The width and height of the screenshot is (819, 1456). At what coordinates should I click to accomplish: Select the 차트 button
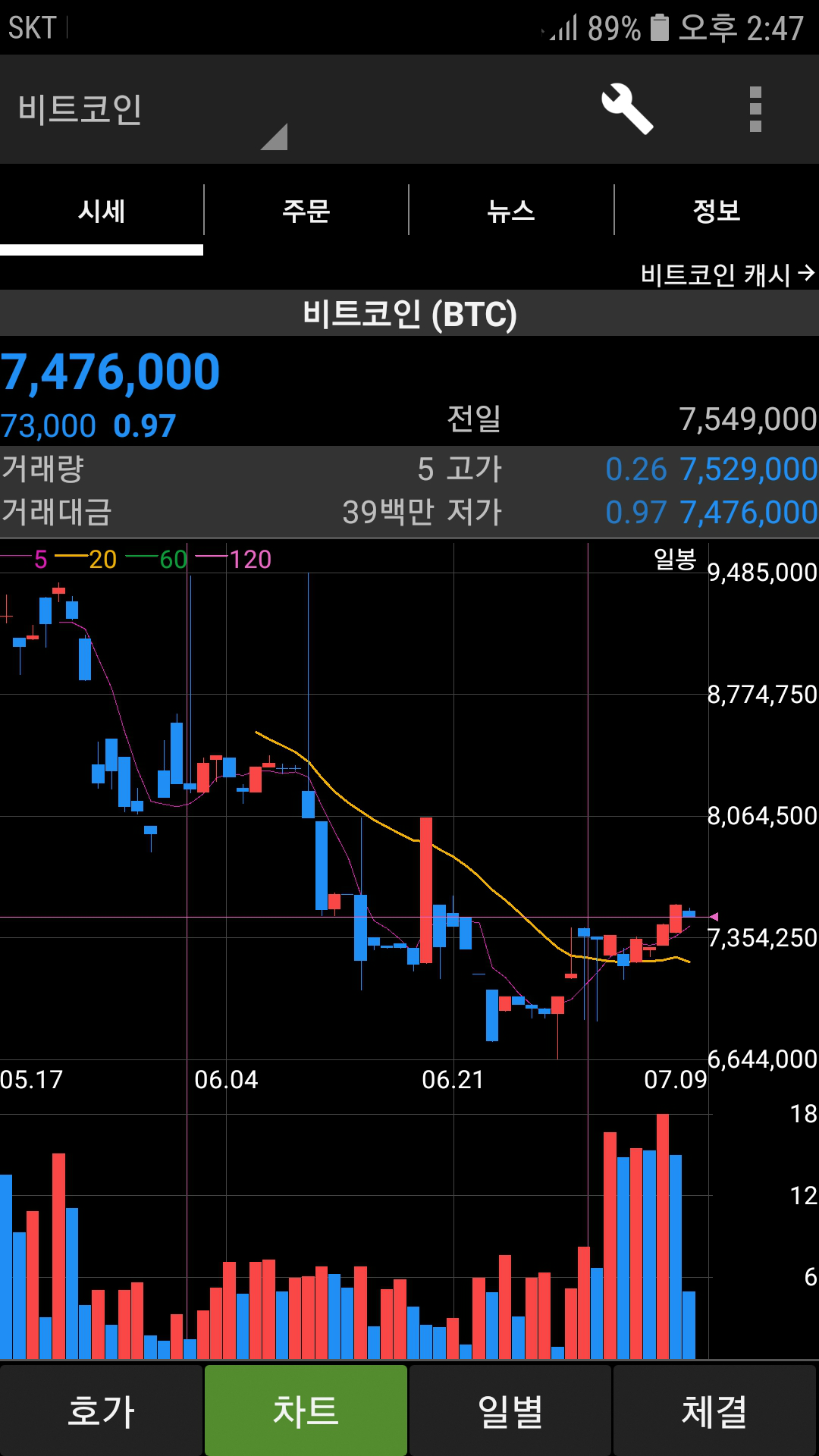306,1410
